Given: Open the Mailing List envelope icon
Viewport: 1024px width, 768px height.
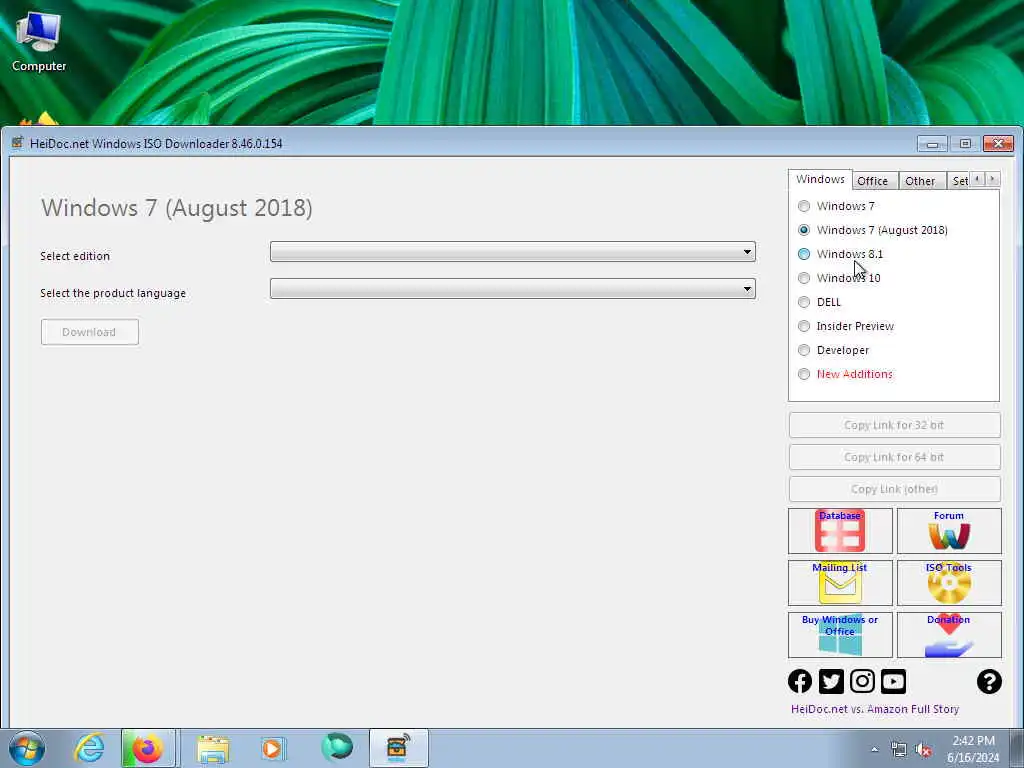Looking at the screenshot, I should click(840, 583).
